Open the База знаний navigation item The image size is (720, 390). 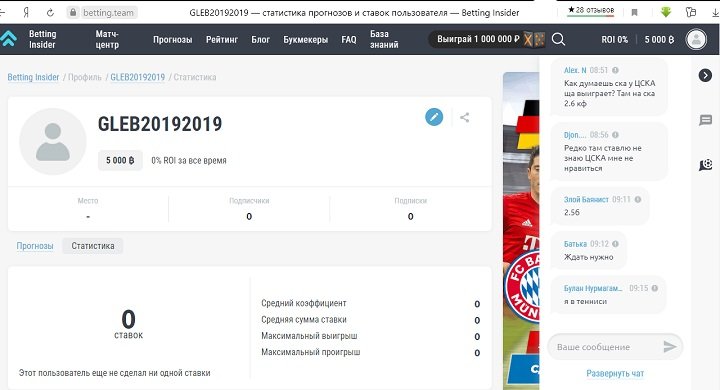tap(384, 40)
